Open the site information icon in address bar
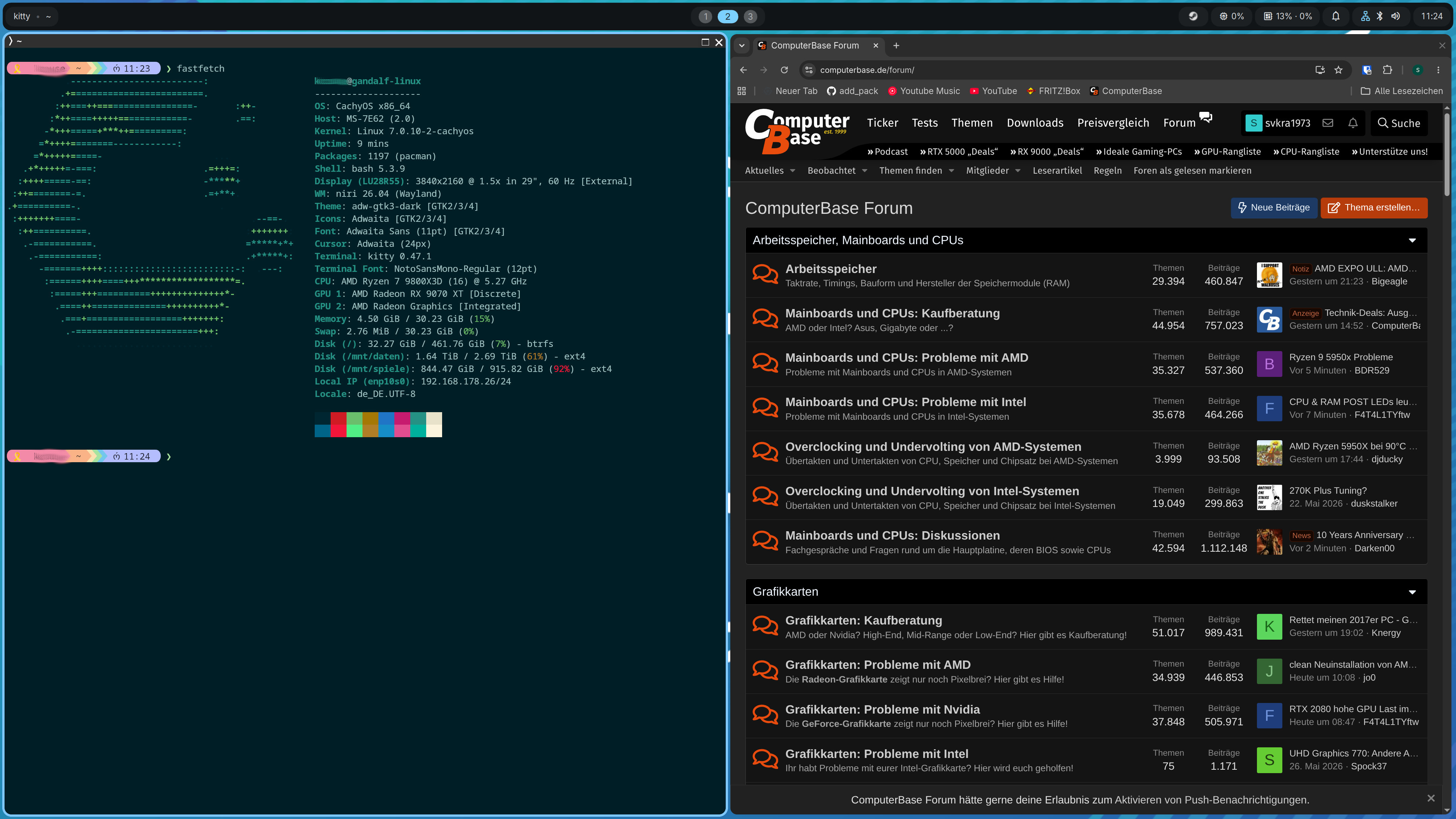The width and height of the screenshot is (1456, 819). [x=809, y=70]
